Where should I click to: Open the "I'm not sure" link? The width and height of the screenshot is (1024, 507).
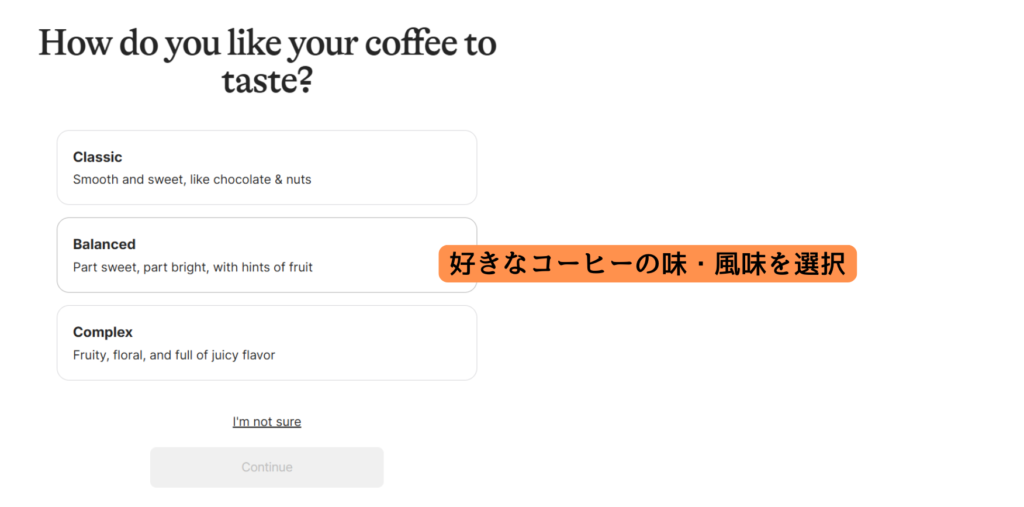(266, 422)
